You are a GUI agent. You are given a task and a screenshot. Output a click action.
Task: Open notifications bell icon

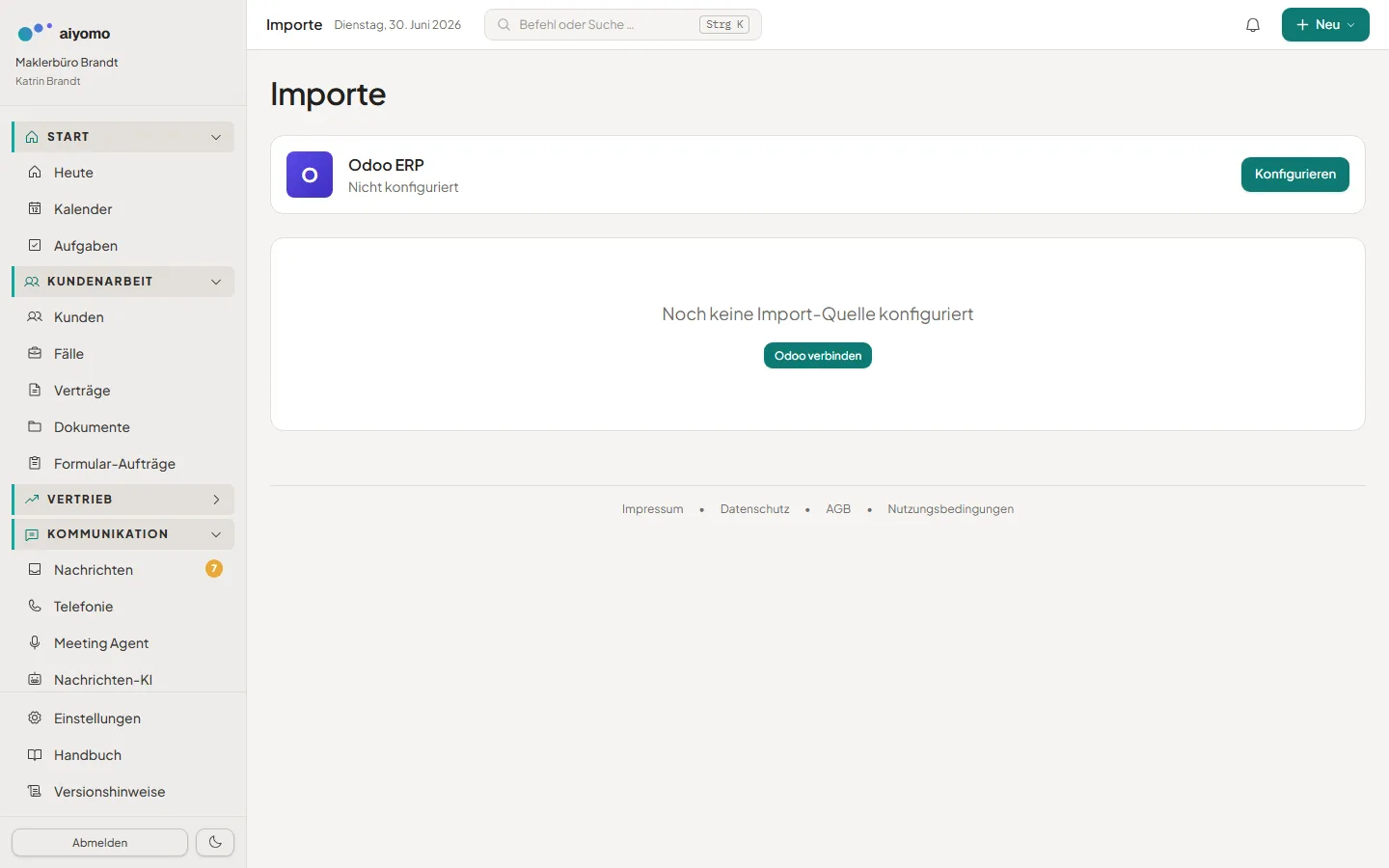pyautogui.click(x=1253, y=25)
